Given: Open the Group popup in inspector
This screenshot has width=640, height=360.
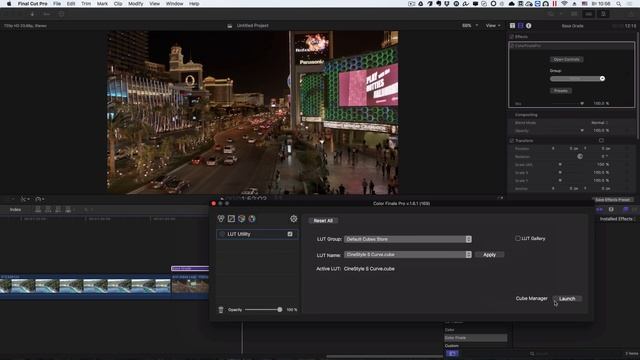Looking at the screenshot, I should pos(577,78).
